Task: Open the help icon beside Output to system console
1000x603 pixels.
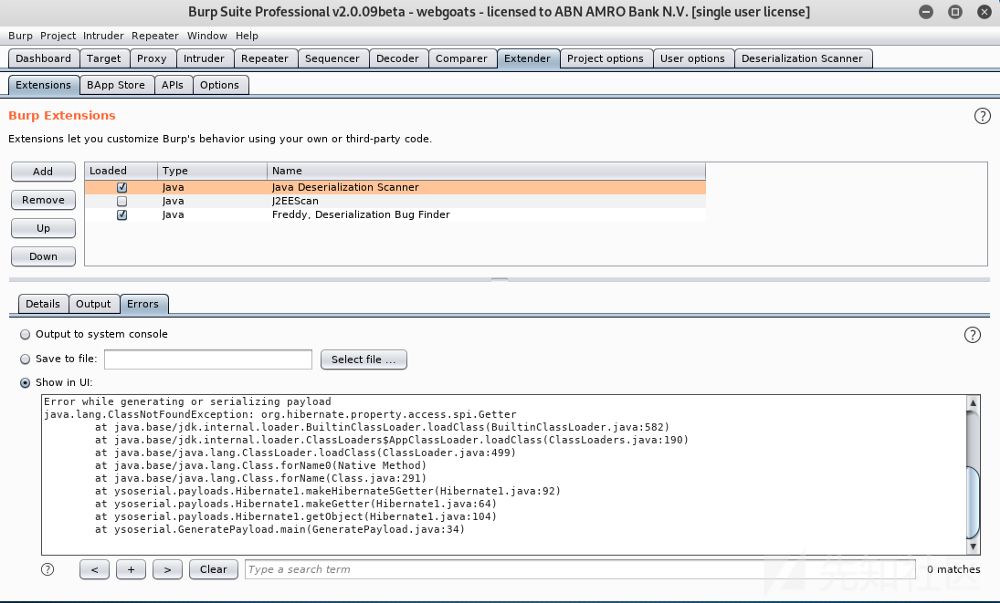Action: [972, 335]
